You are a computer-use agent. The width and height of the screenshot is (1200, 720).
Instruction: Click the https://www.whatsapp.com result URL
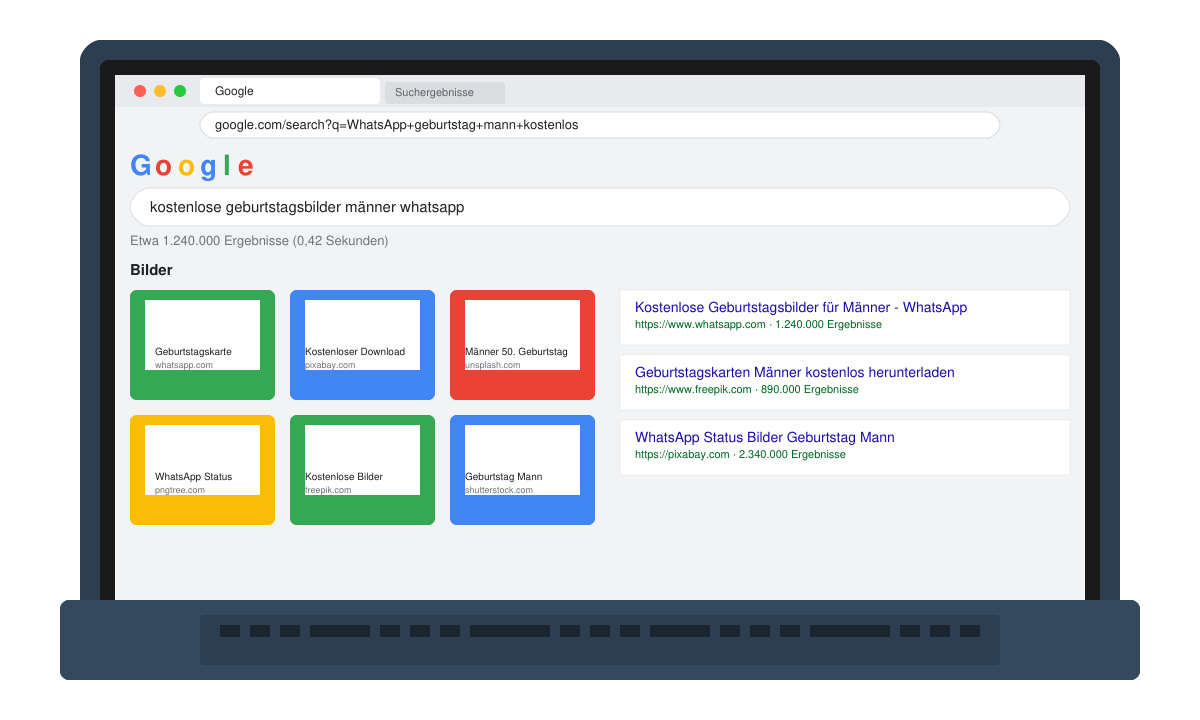[700, 325]
